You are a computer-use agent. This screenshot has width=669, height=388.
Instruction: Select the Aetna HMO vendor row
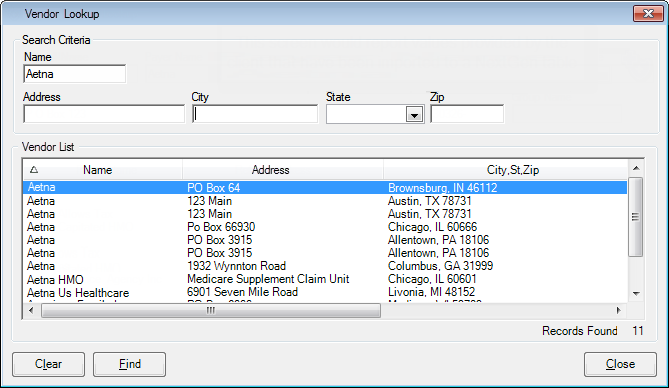tap(325, 279)
